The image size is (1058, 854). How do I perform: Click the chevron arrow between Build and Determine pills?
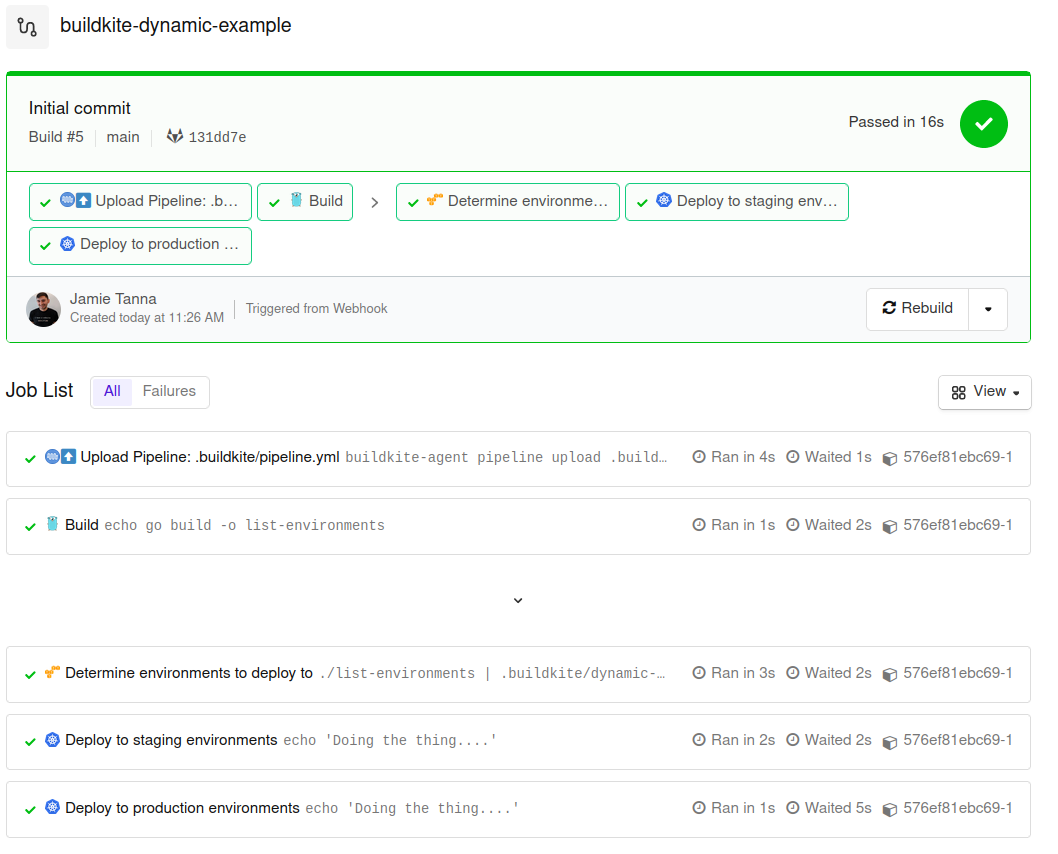374,202
